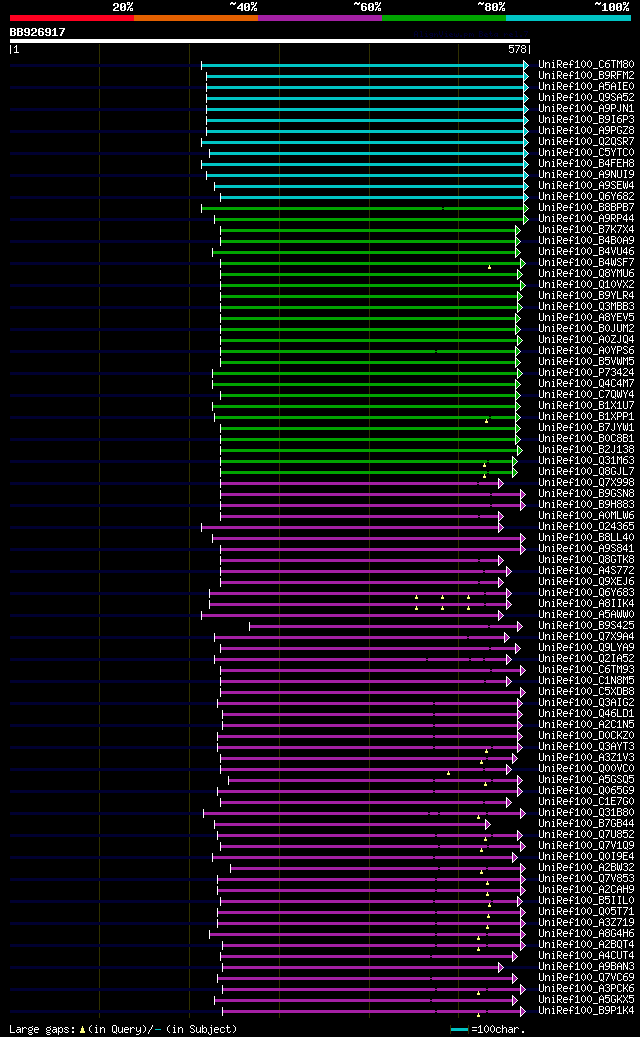
Task: Click the cyan arrowhead of UniRef100_Q6Y682
Action: (526, 196)
